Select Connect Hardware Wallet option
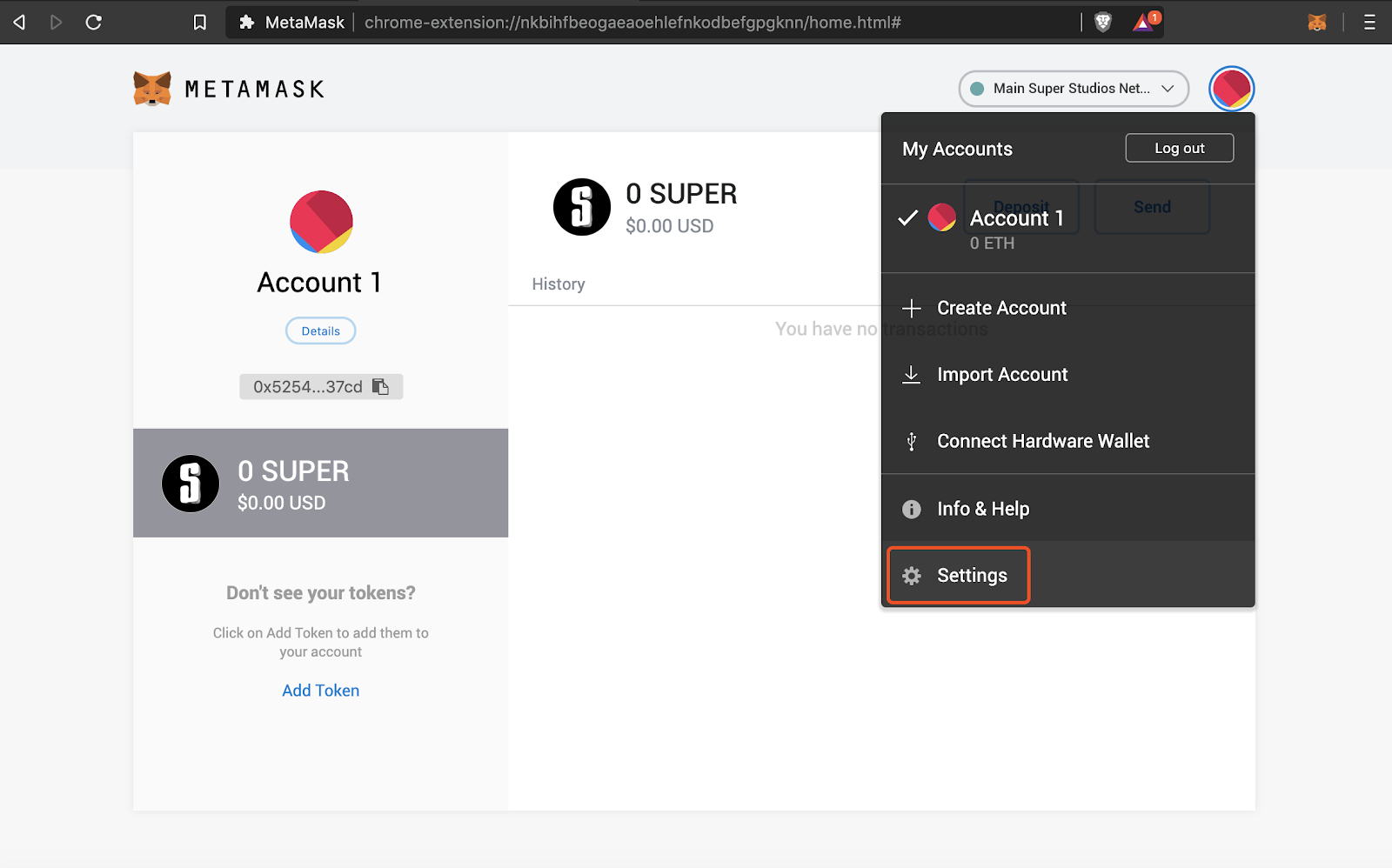This screenshot has width=1392, height=868. tap(1042, 442)
